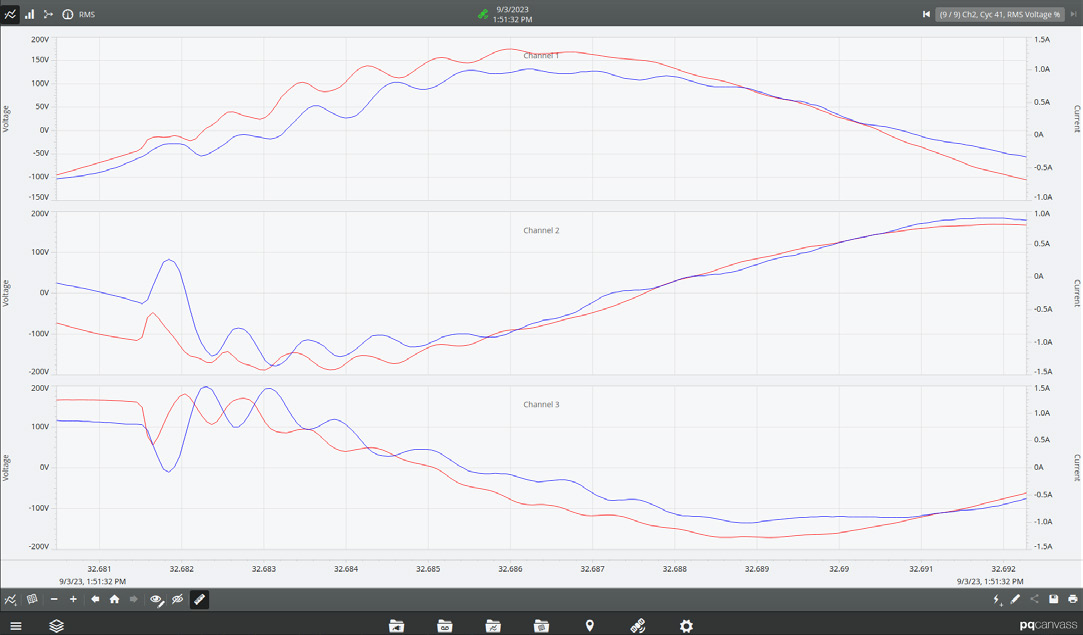The image size is (1083, 635).
Task: Click the zoom in plus button
Action: point(73,600)
